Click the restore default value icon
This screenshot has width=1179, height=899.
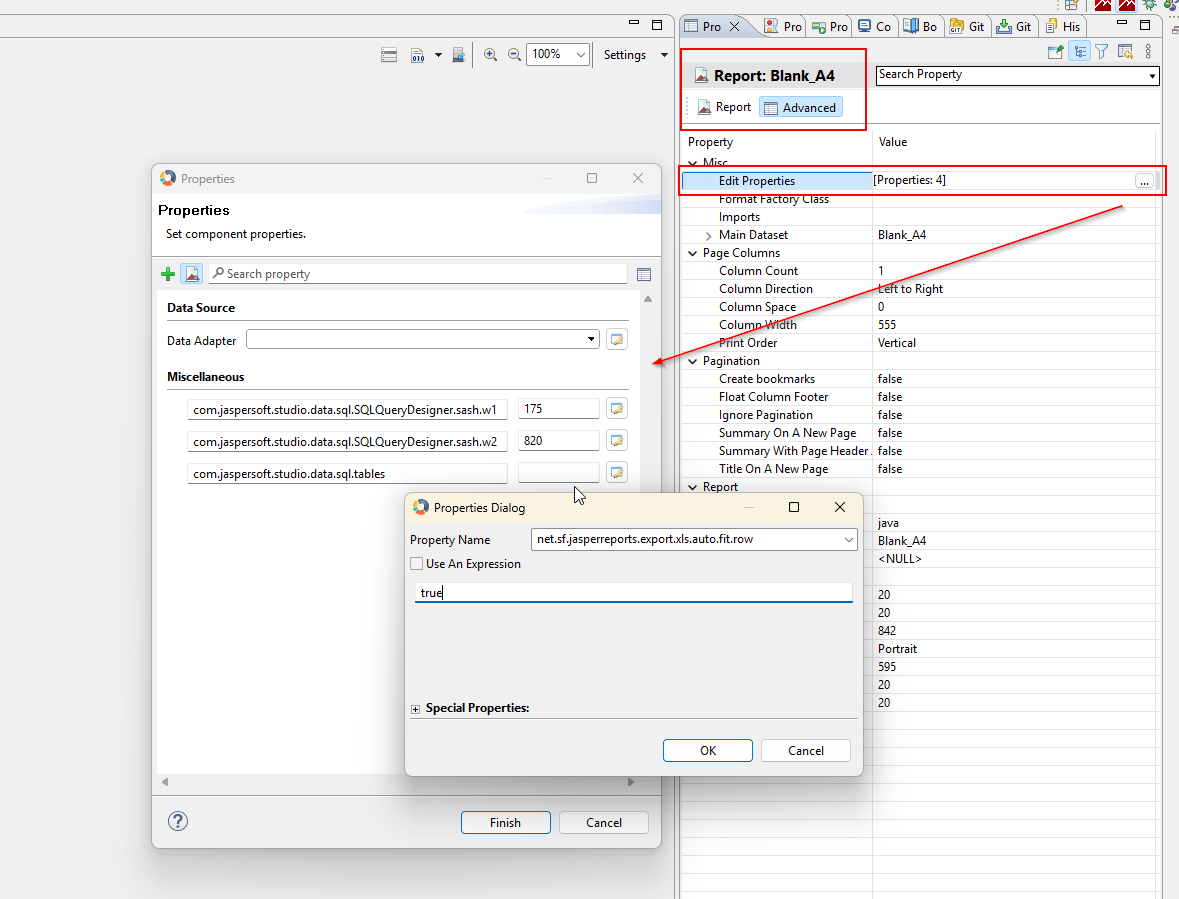click(x=1125, y=52)
